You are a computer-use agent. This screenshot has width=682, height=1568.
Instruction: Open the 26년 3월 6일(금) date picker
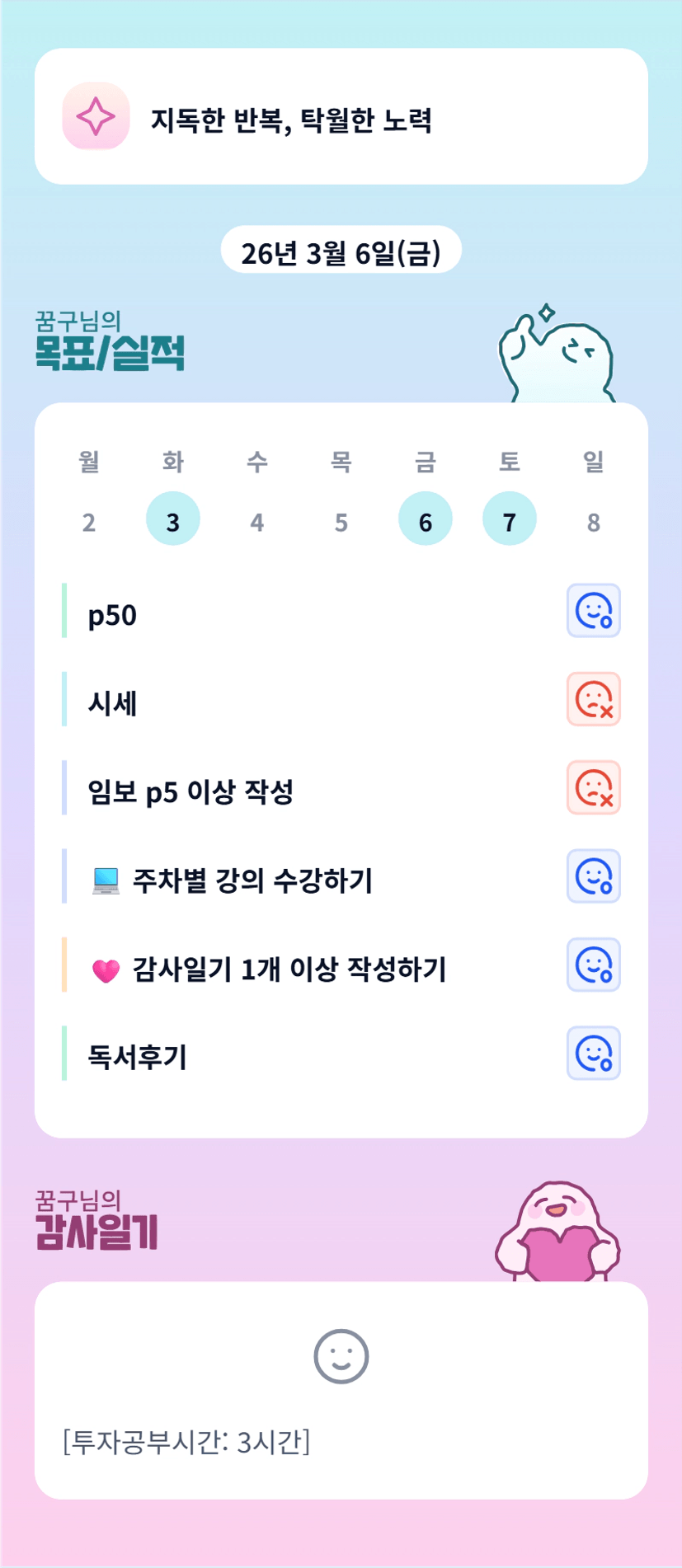click(x=341, y=251)
